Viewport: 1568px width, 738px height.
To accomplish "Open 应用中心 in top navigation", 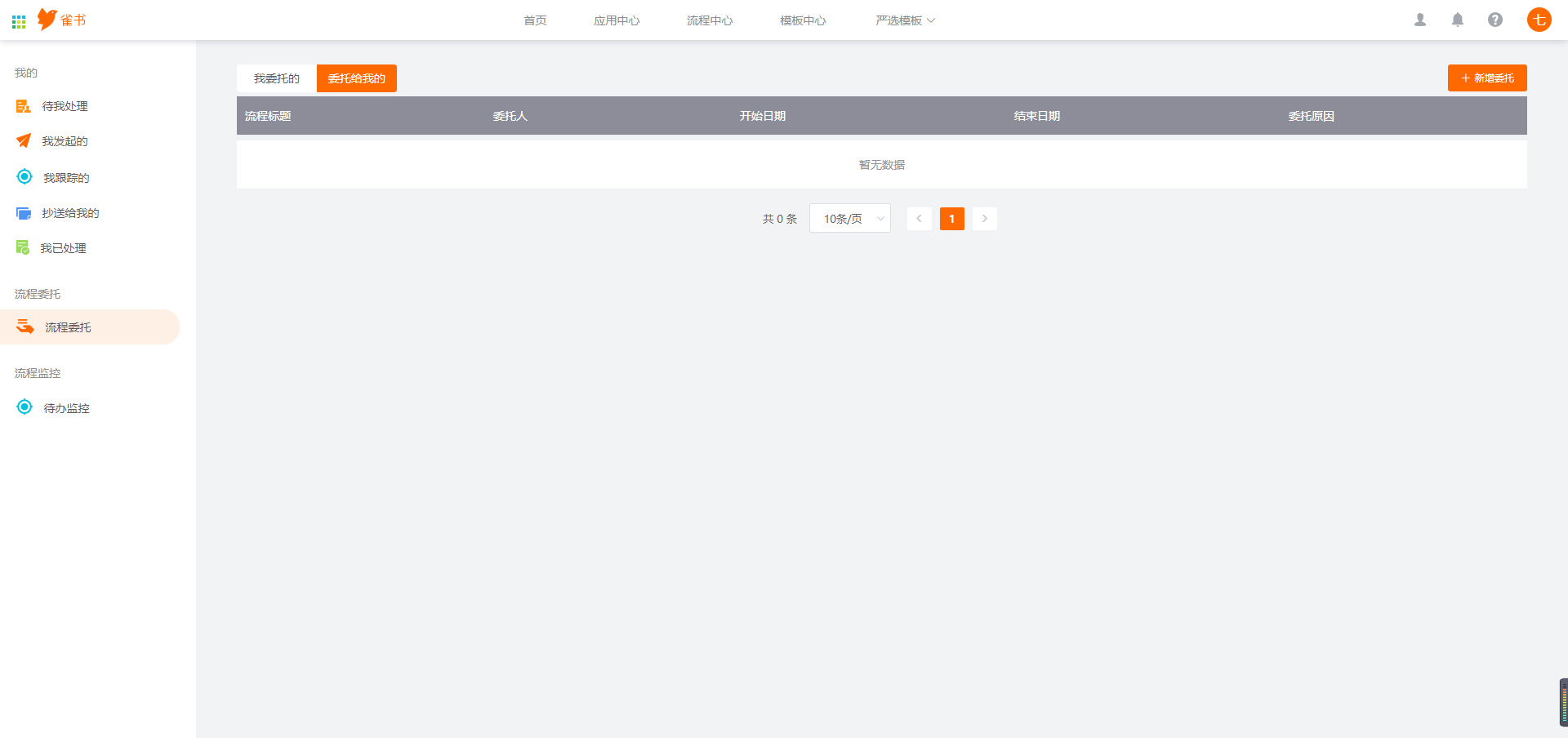I will pyautogui.click(x=617, y=20).
